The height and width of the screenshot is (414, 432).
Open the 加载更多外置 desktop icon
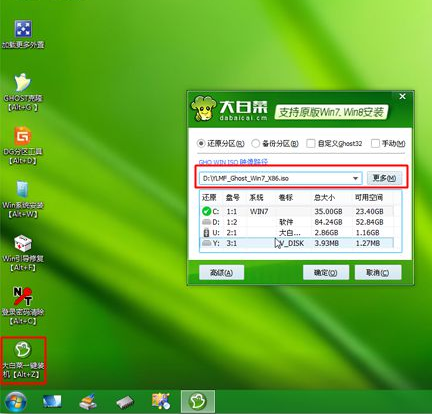[23, 34]
